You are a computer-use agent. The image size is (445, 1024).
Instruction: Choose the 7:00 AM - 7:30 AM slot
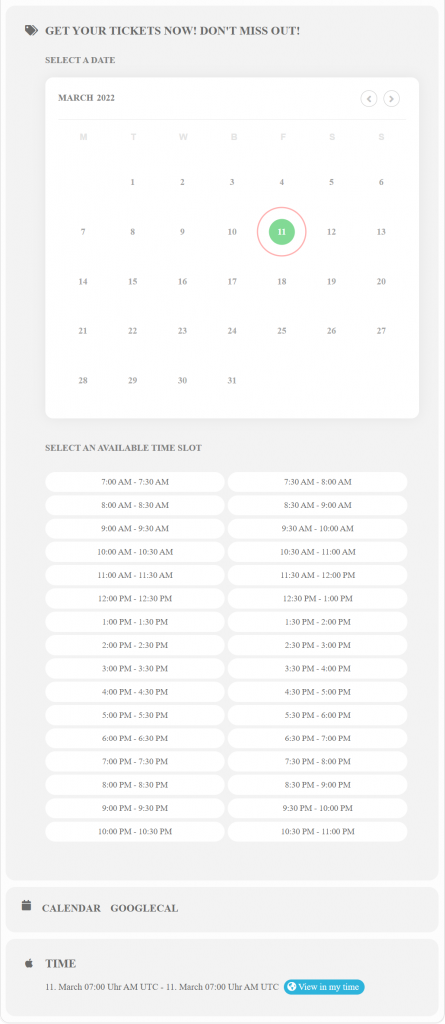tap(135, 482)
